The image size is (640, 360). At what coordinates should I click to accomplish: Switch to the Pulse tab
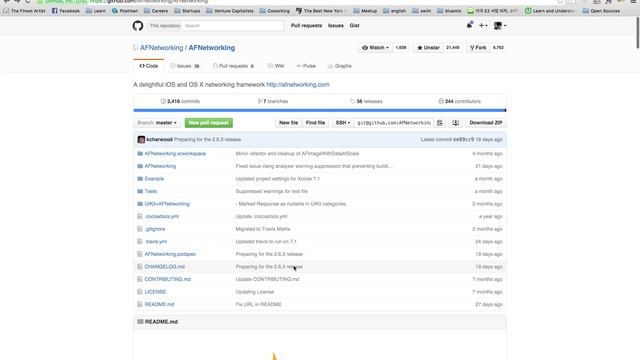306,66
